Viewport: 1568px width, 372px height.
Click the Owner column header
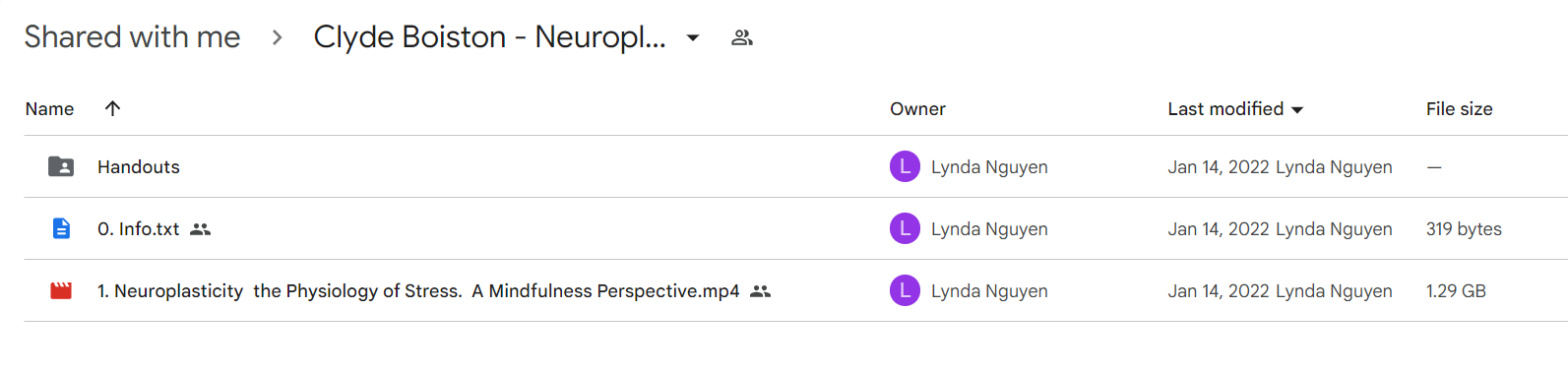[917, 108]
